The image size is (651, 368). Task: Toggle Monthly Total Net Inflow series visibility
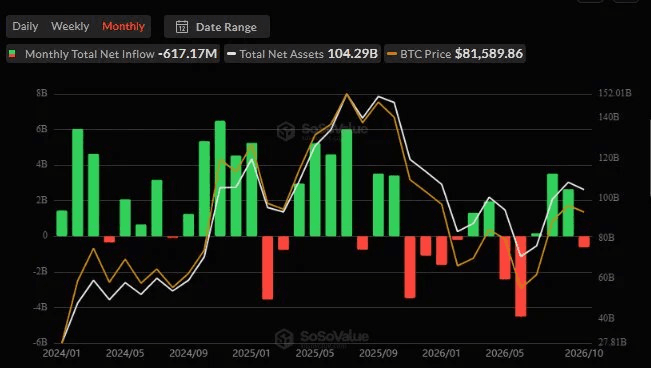click(x=113, y=54)
